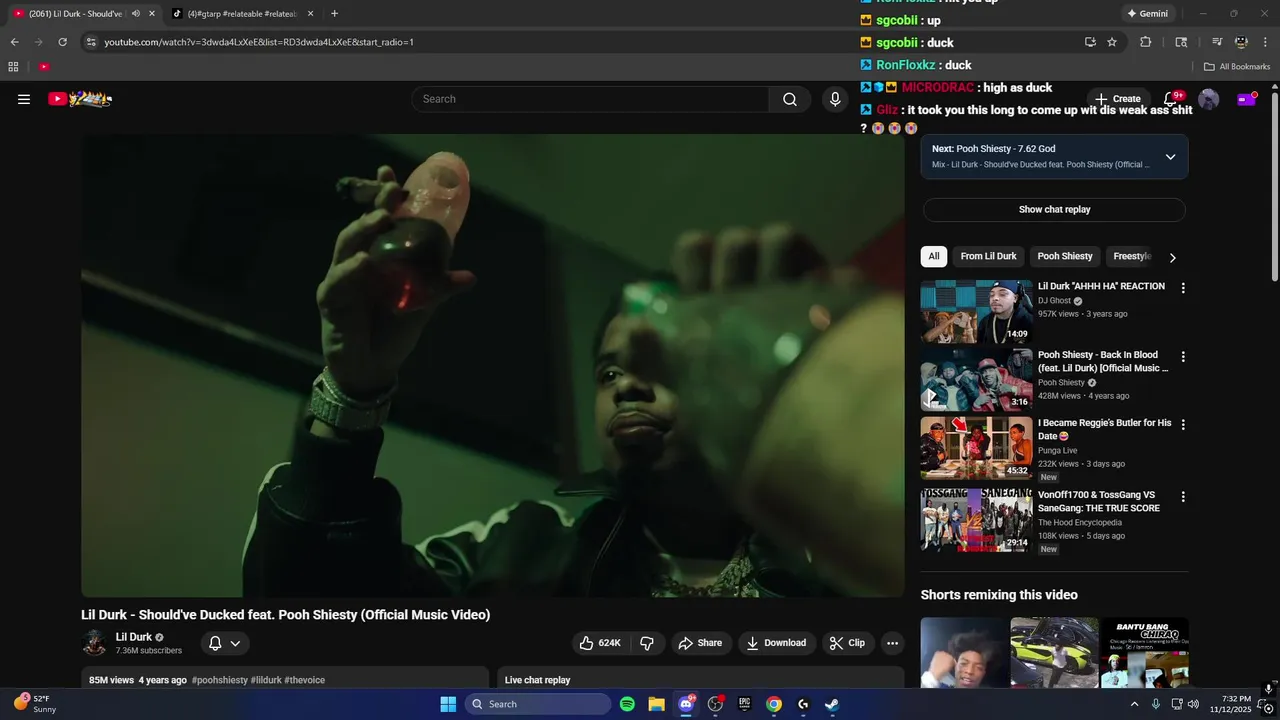
Task: Open more actions menu beside Clip
Action: click(892, 643)
